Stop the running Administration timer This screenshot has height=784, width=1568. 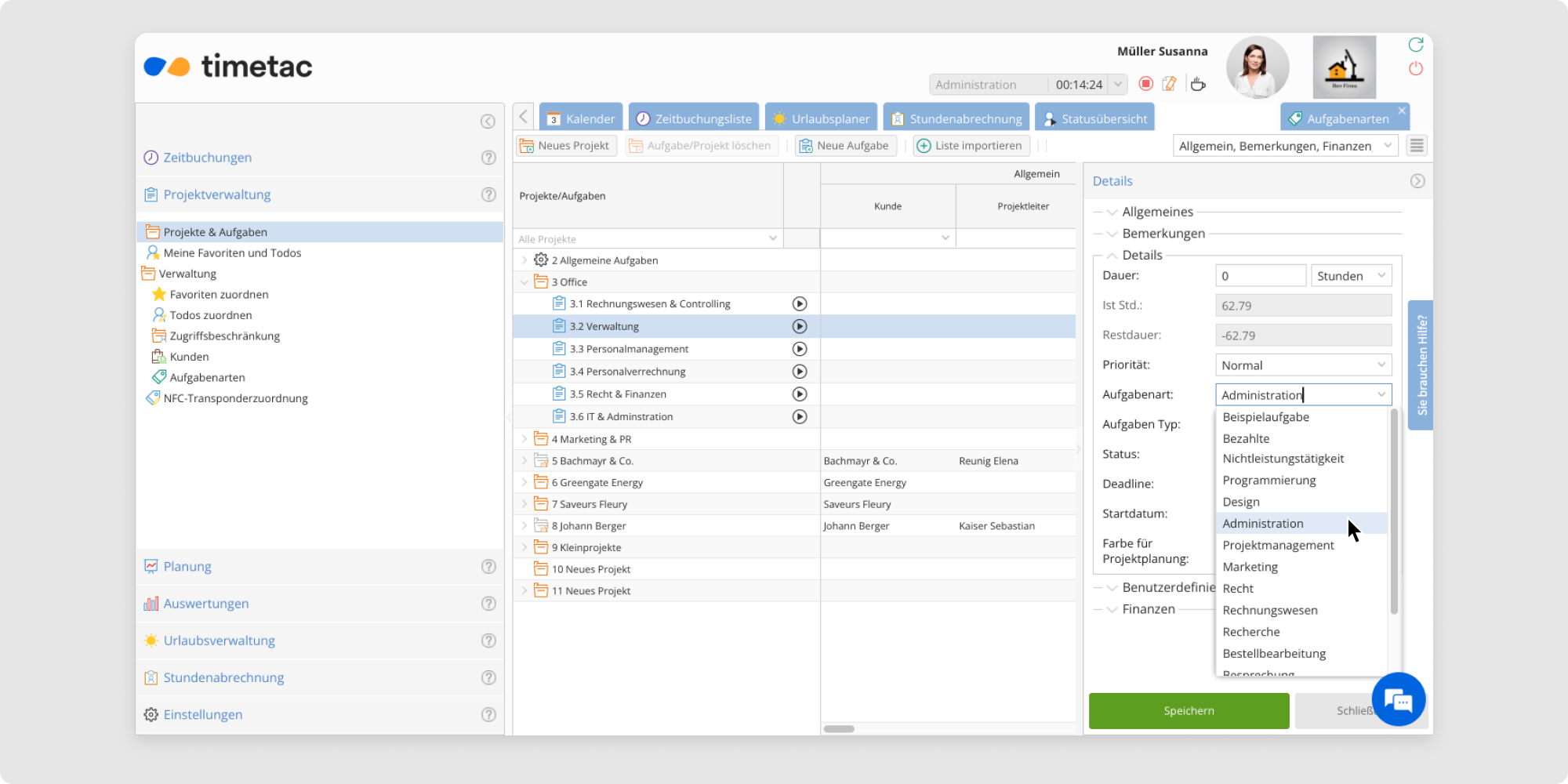(1145, 84)
